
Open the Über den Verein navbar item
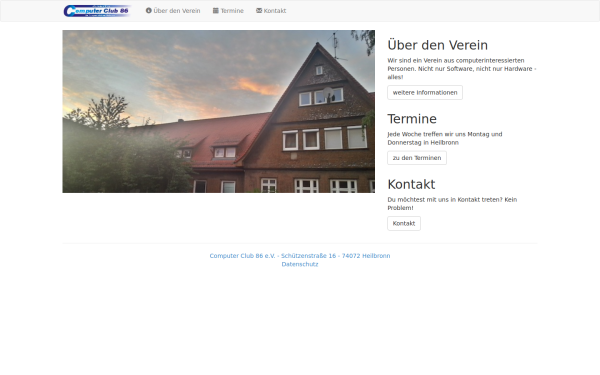[173, 11]
